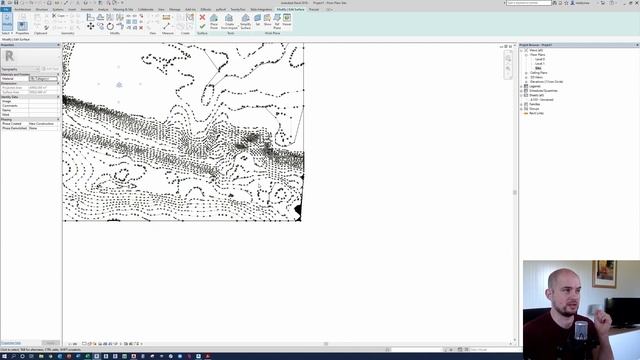The width and height of the screenshot is (640, 360).
Task: Expand the 3D Views node
Action: [527, 77]
